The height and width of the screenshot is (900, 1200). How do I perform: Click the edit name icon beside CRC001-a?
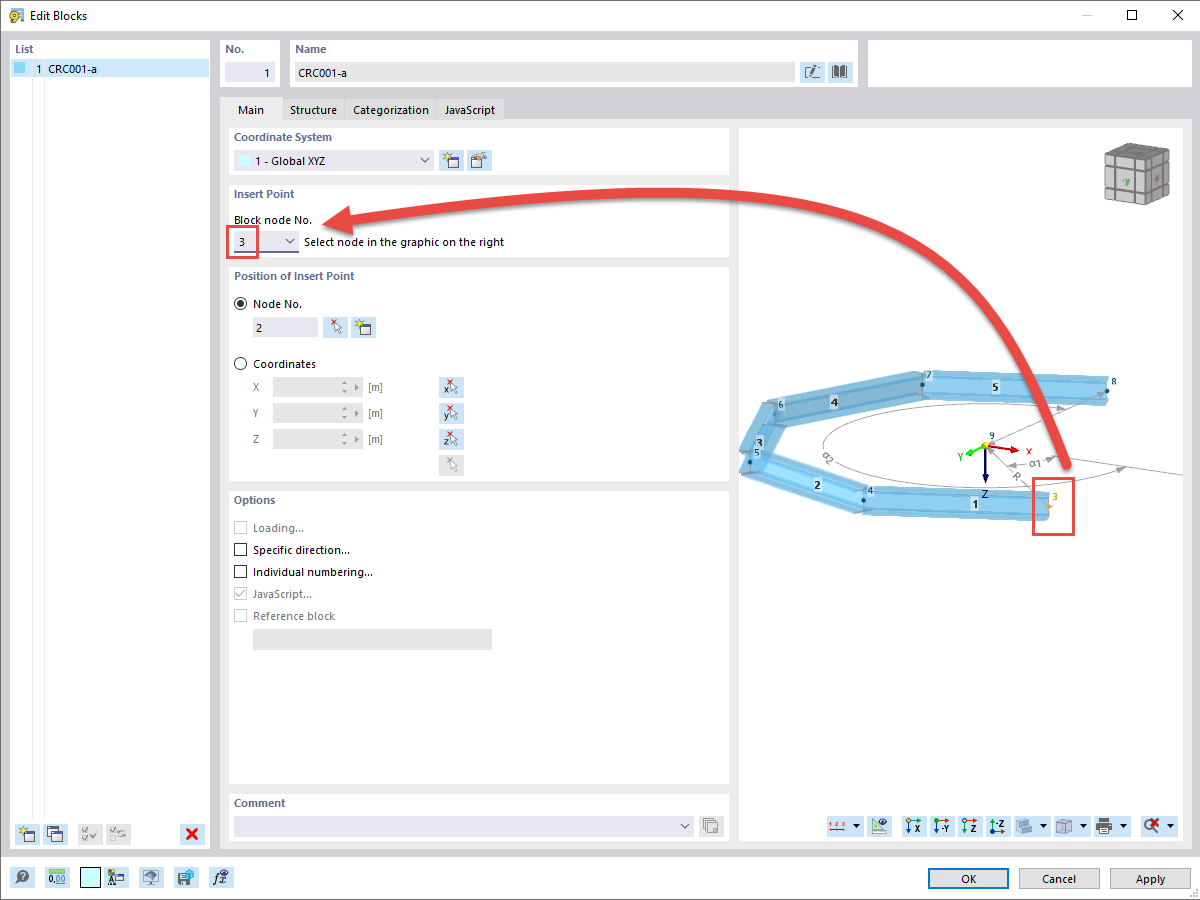click(x=812, y=72)
